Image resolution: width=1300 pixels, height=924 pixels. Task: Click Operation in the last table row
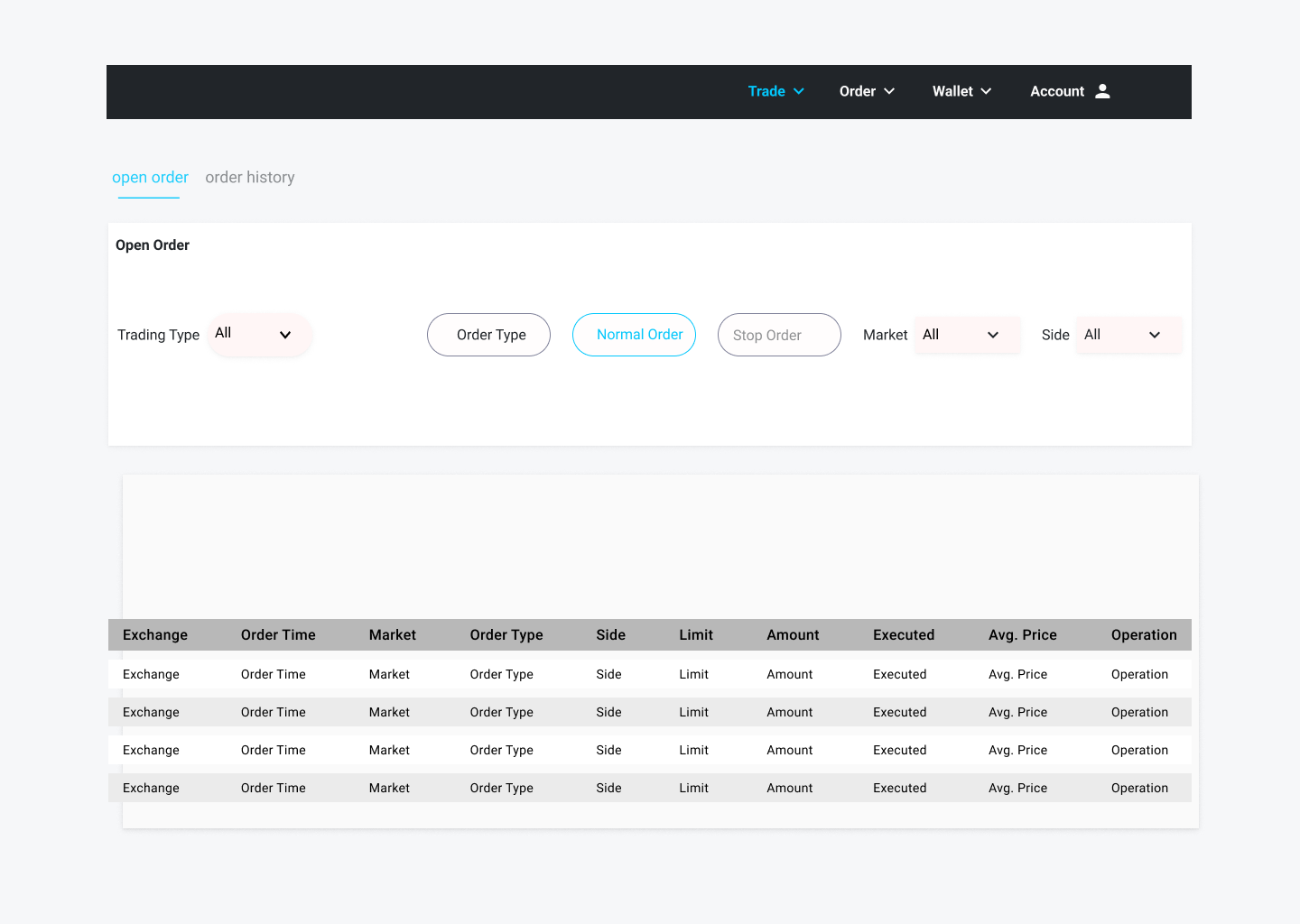[x=1139, y=788]
